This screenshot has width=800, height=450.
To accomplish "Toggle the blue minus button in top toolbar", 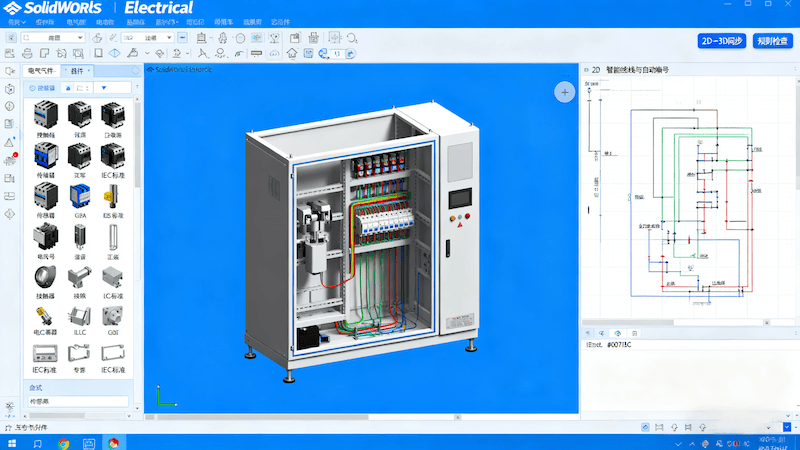I will tap(183, 37).
